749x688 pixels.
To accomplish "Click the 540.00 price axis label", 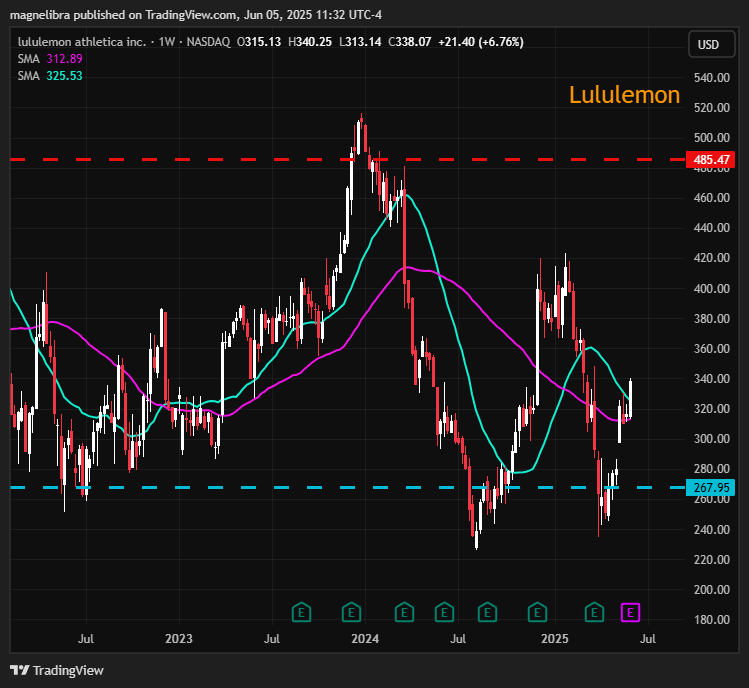I will 712,77.
